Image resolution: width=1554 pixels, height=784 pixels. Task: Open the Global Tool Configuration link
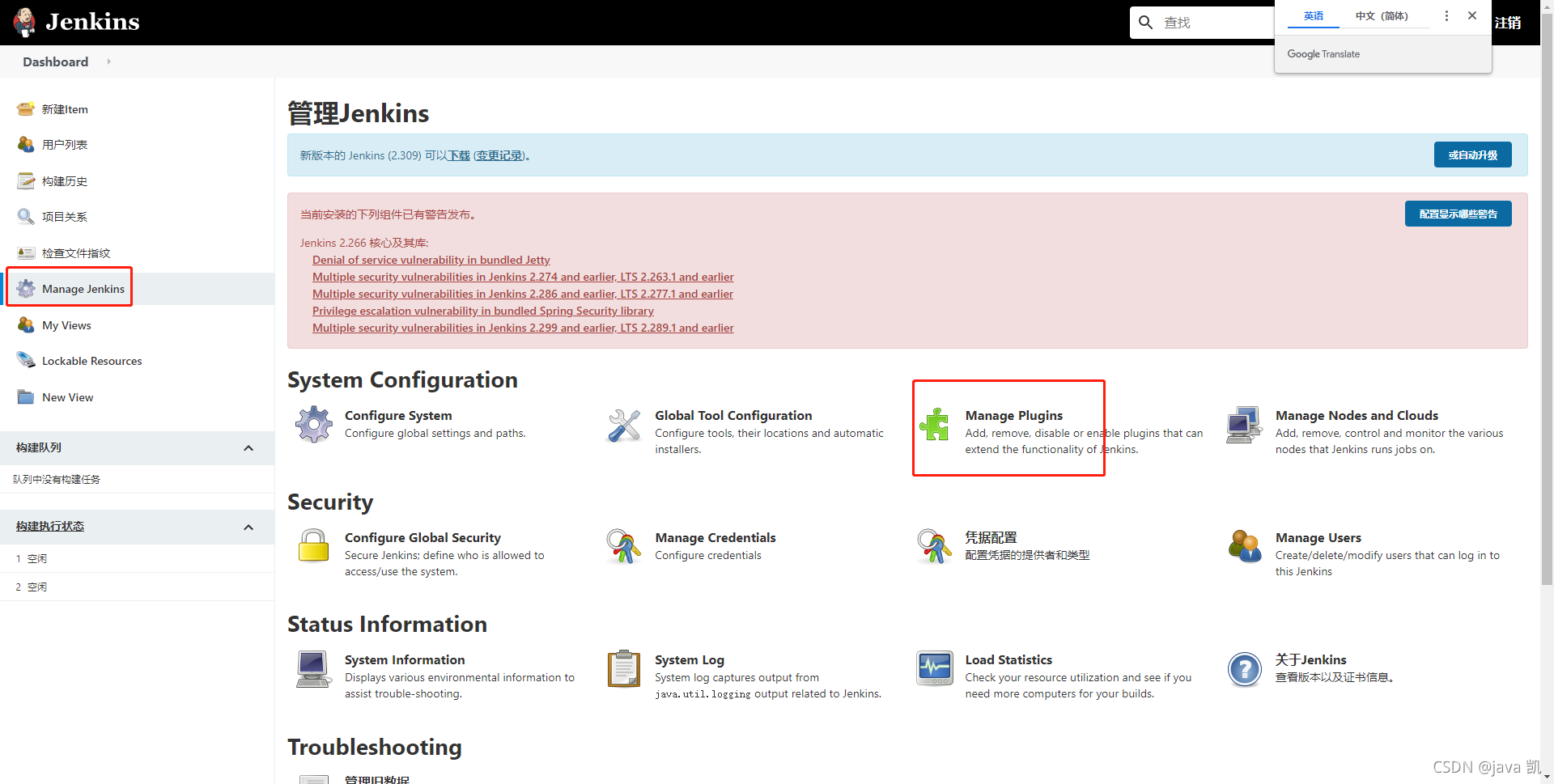pos(733,415)
